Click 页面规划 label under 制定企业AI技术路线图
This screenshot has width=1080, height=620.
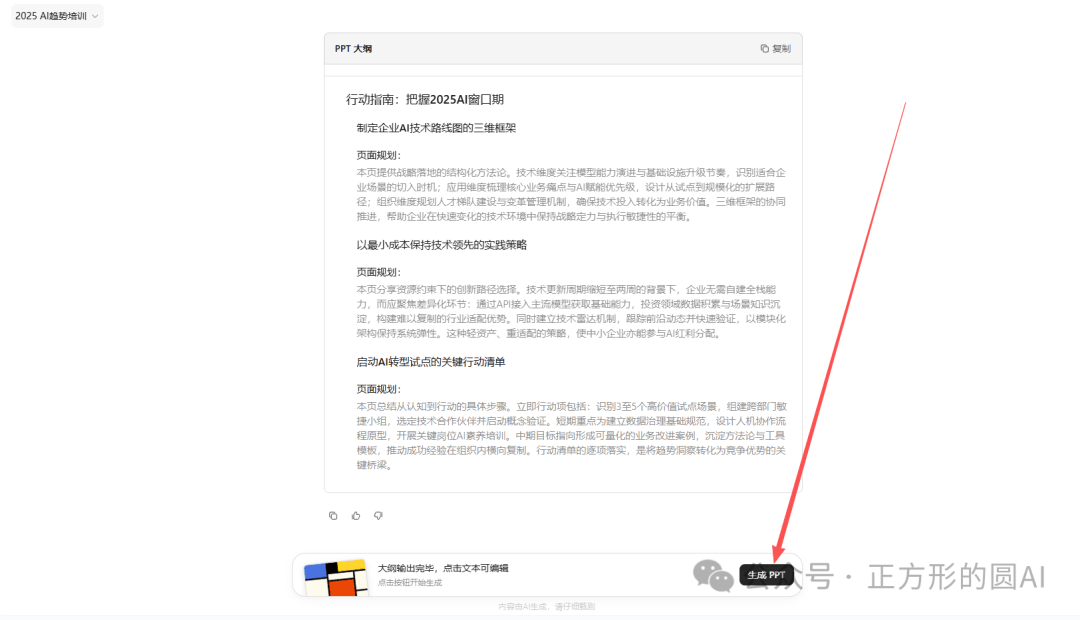(x=378, y=156)
